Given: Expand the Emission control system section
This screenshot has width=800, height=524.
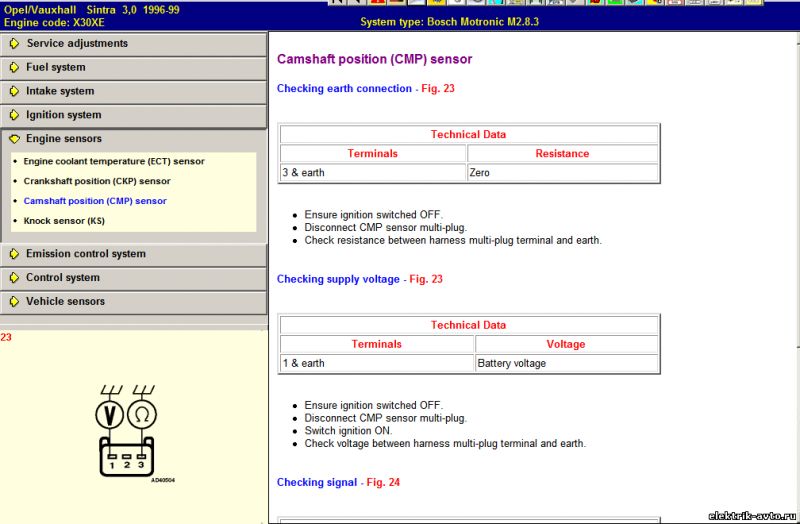Looking at the screenshot, I should click(x=133, y=254).
